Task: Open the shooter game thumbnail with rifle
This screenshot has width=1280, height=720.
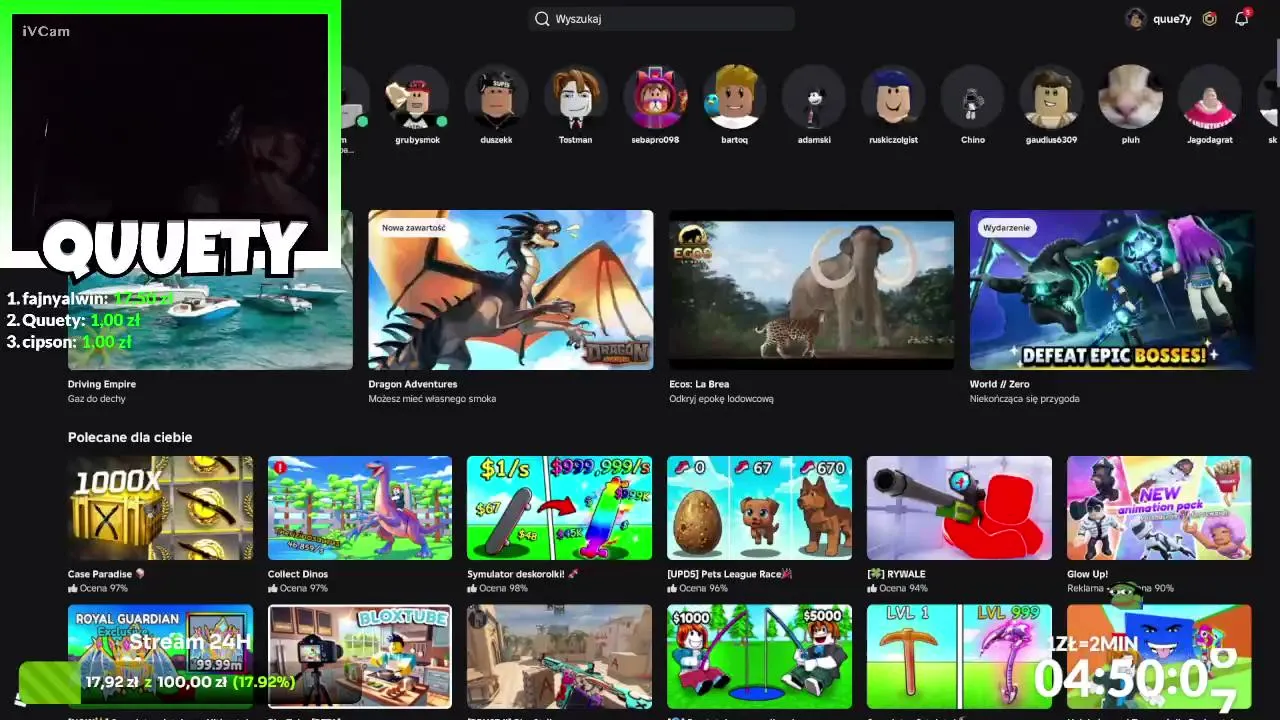Action: tap(559, 656)
